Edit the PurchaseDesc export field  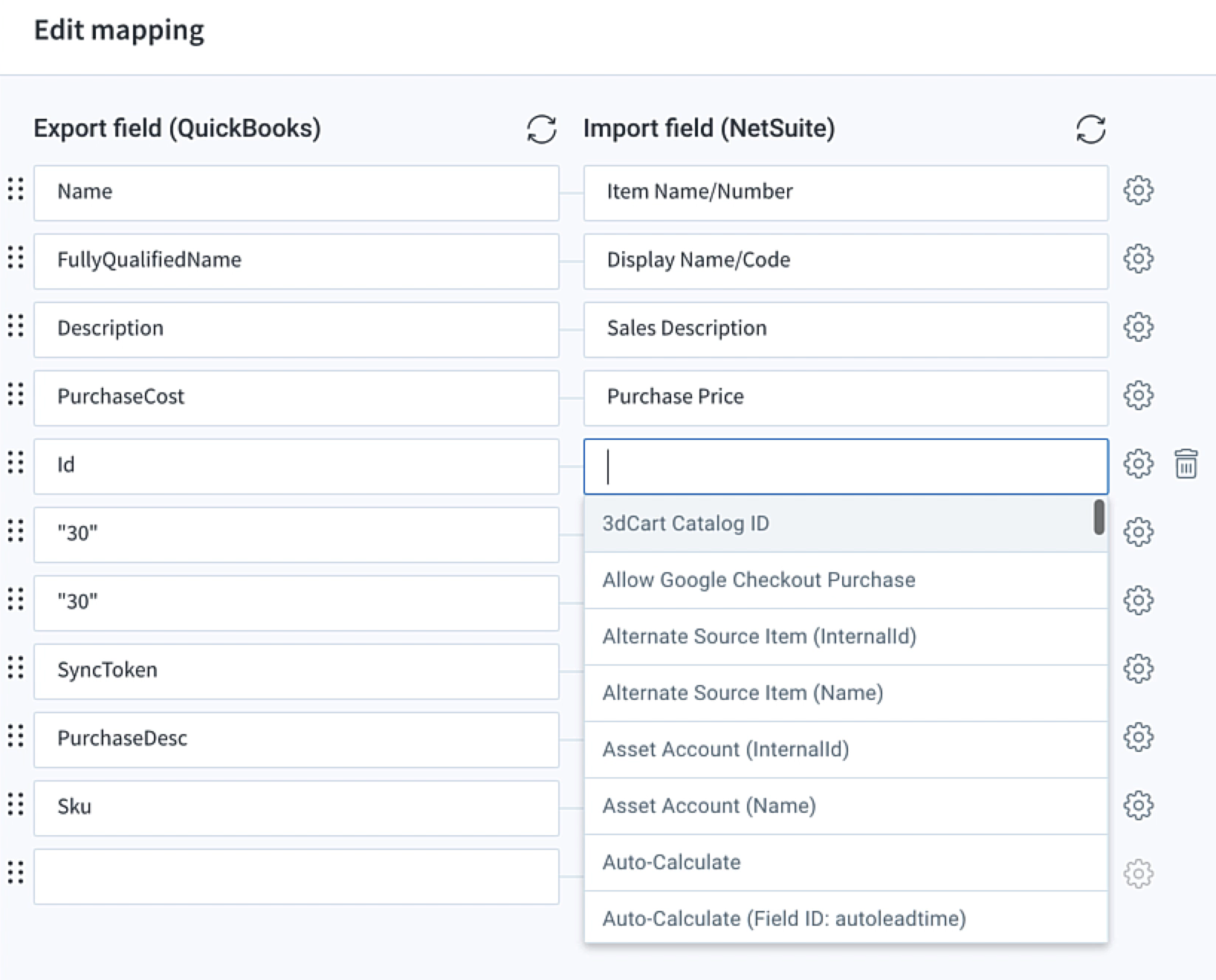296,740
